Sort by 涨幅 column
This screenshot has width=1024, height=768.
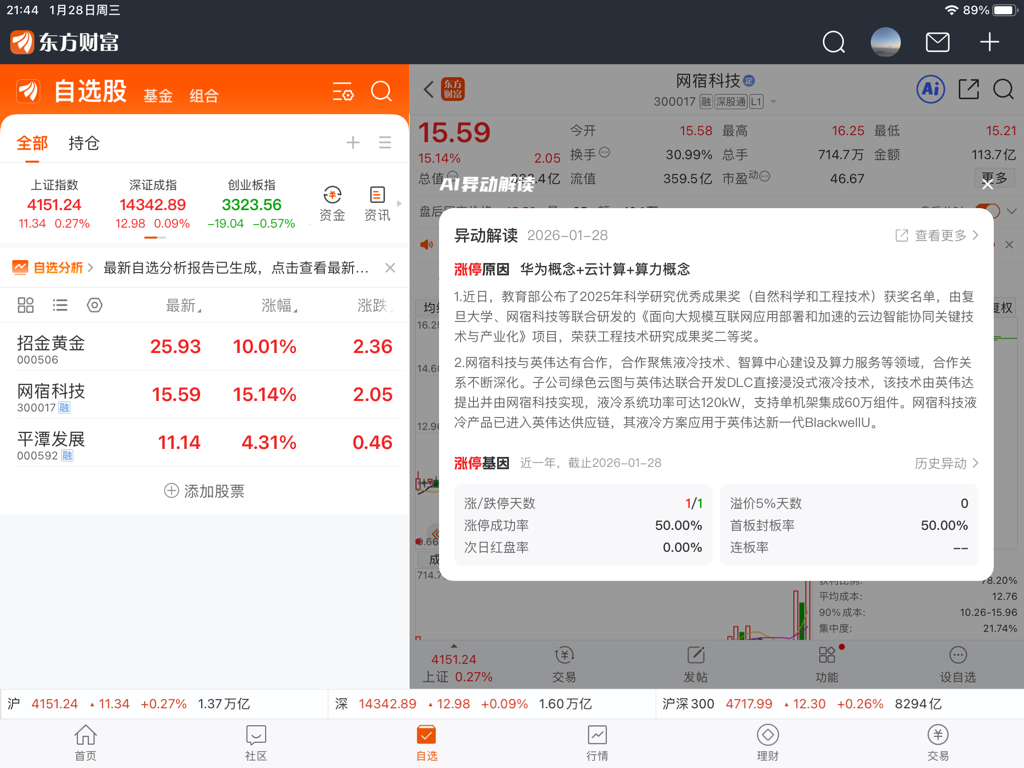pos(279,305)
